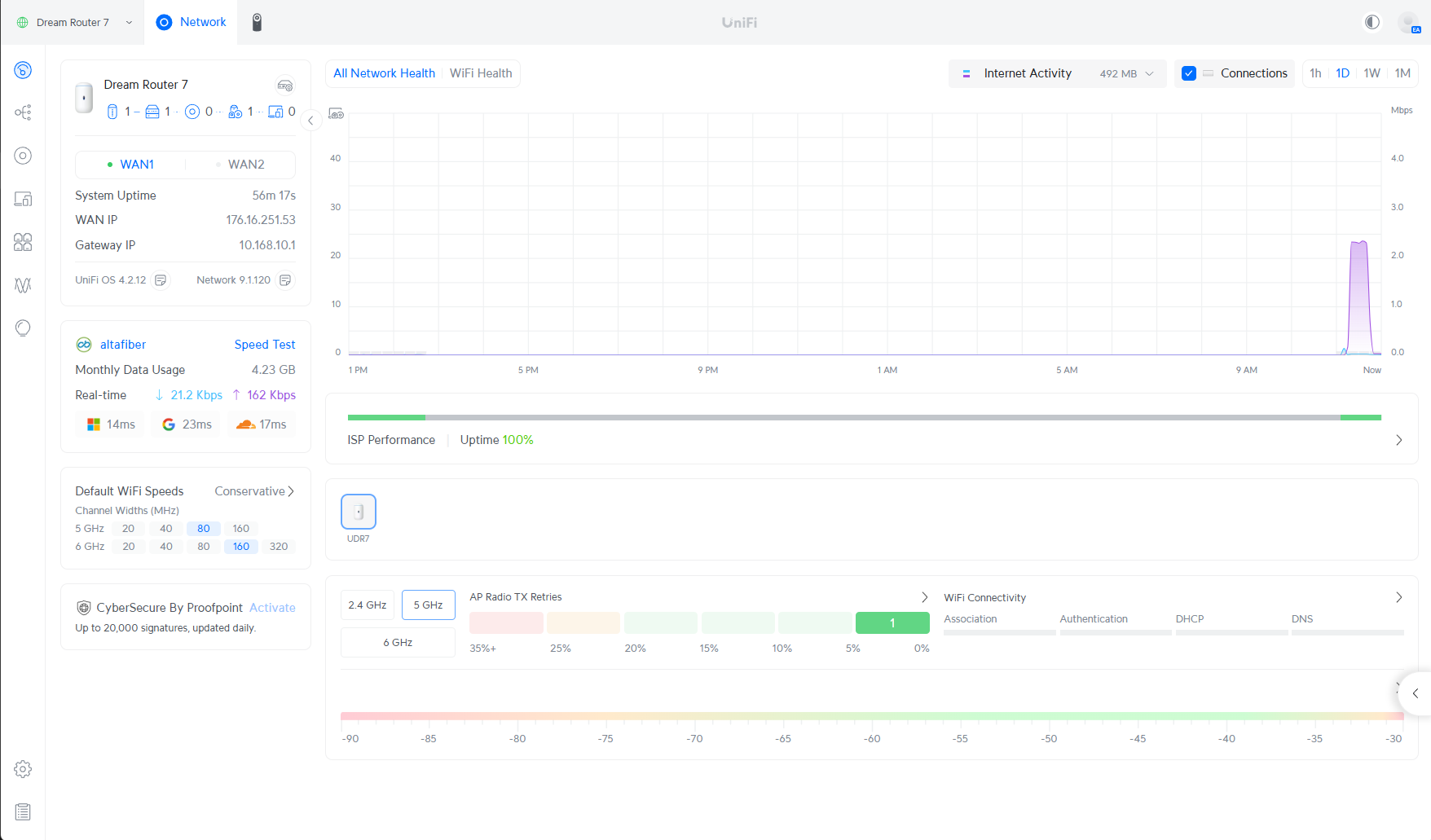
Task: Select the 1h time range
Action: [x=1315, y=73]
